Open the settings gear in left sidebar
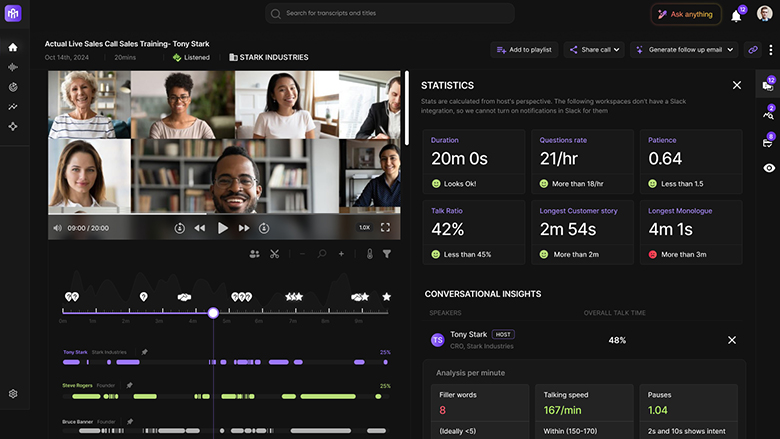The width and height of the screenshot is (780, 439). (x=13, y=394)
